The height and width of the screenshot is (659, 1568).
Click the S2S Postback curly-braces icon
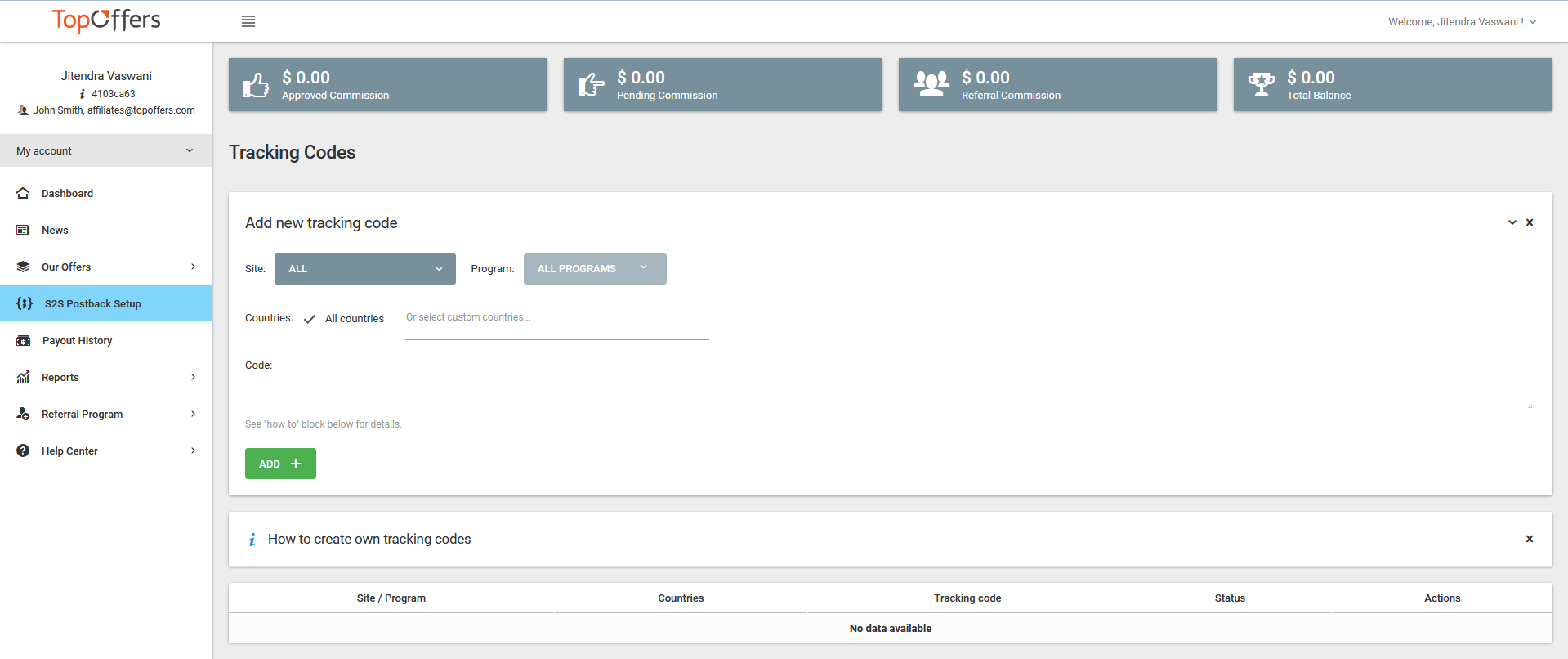pyautogui.click(x=25, y=303)
